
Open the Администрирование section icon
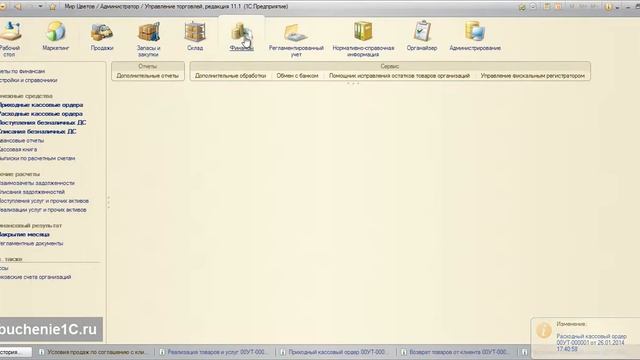click(475, 31)
